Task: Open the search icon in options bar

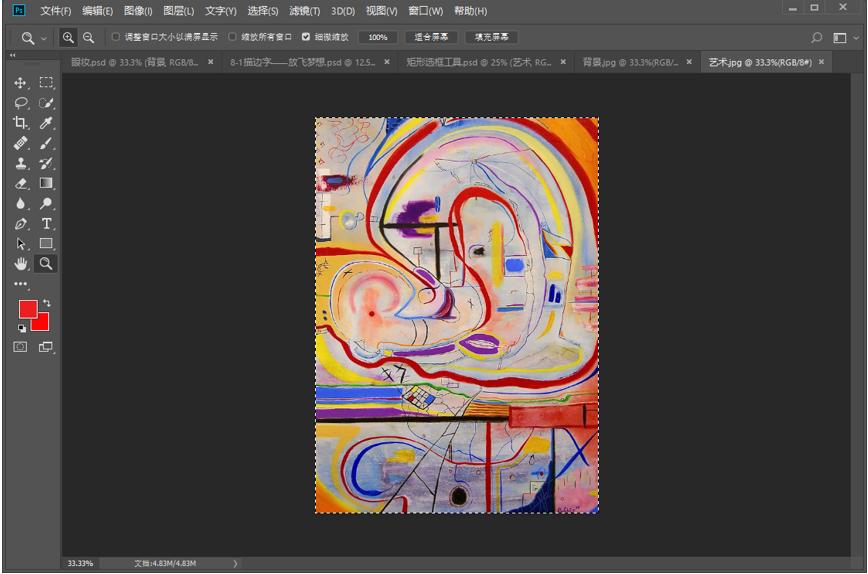Action: click(816, 38)
